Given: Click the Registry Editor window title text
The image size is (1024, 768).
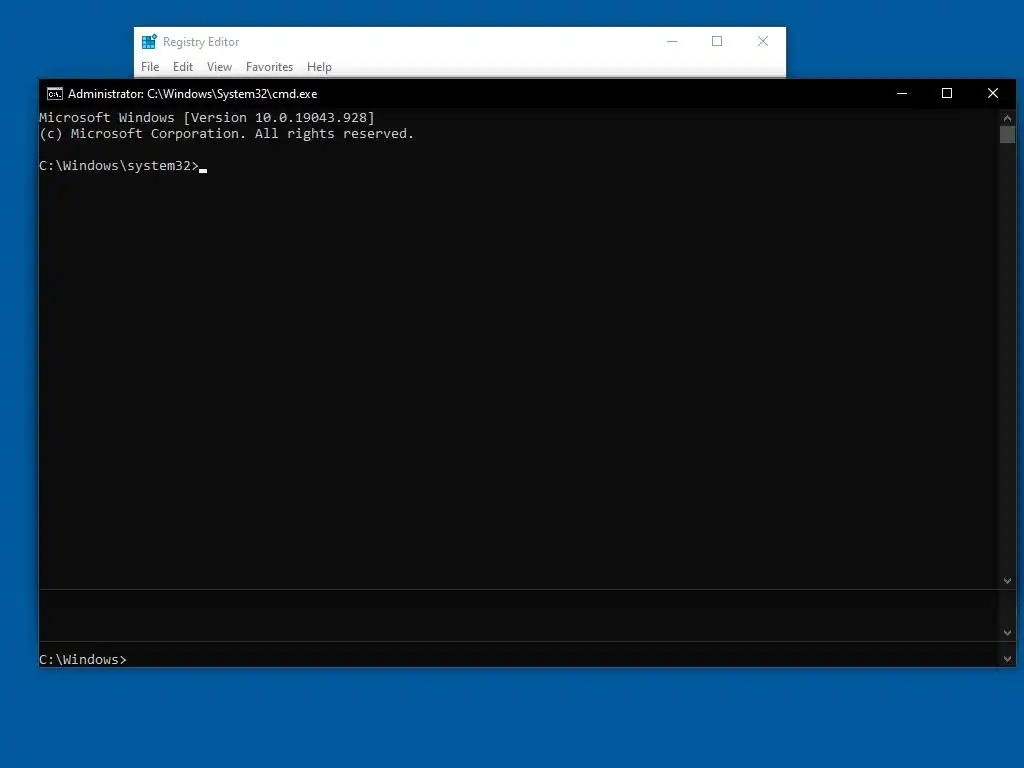Looking at the screenshot, I should [201, 42].
